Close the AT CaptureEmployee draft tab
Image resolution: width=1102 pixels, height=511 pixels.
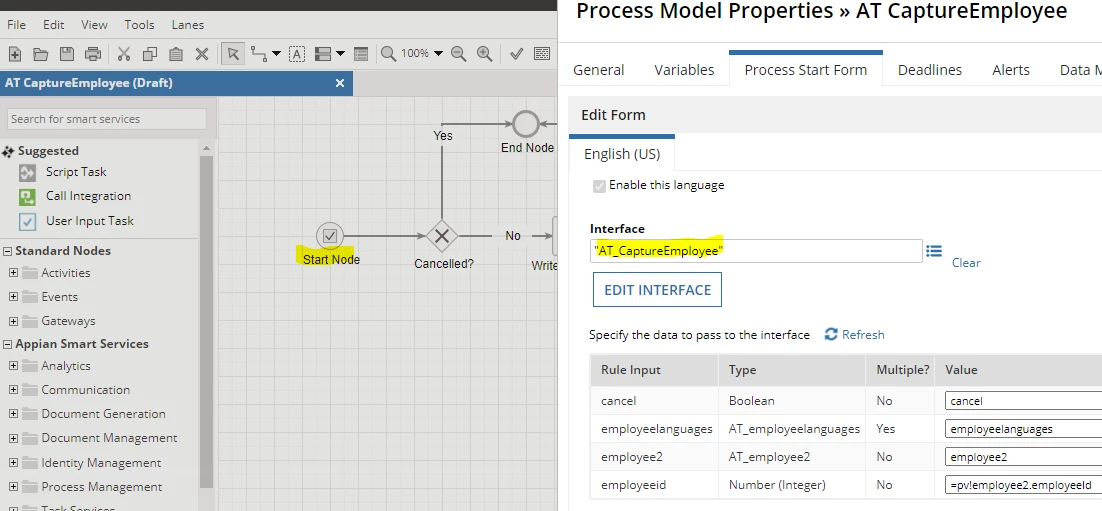pyautogui.click(x=340, y=83)
